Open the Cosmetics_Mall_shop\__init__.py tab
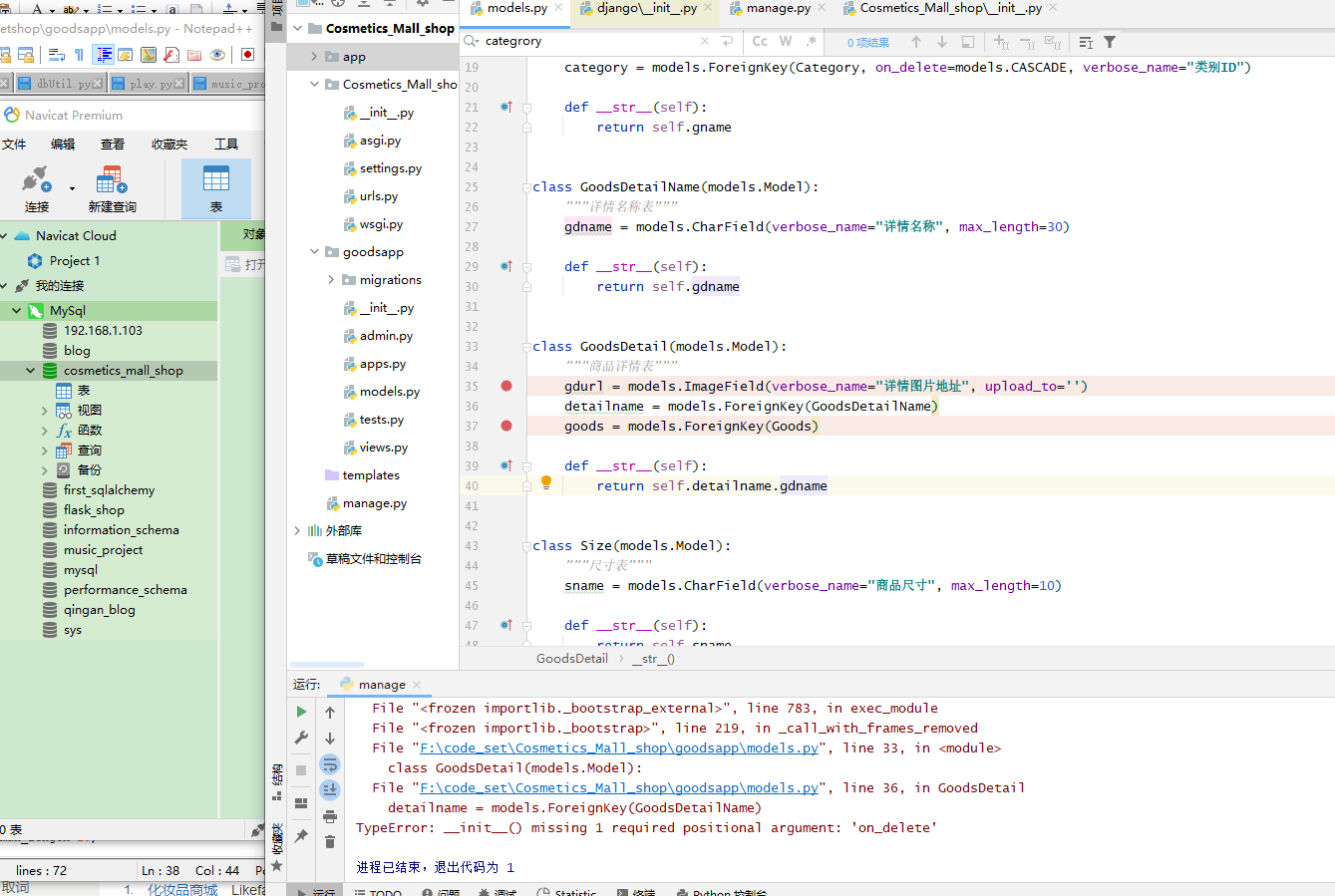 pos(950,9)
